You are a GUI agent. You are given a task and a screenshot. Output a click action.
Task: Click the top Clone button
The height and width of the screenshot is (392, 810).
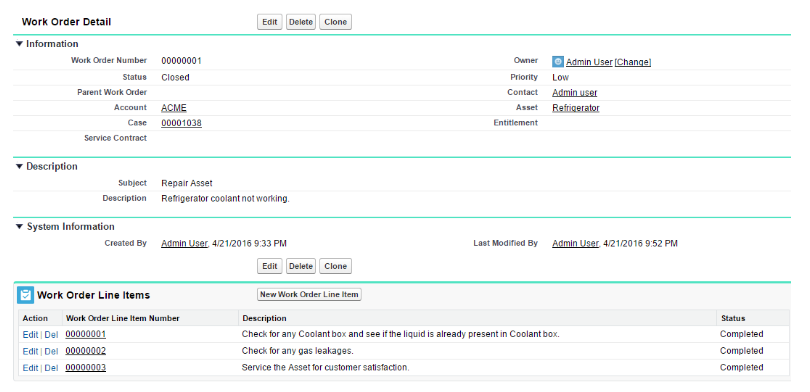[335, 22]
